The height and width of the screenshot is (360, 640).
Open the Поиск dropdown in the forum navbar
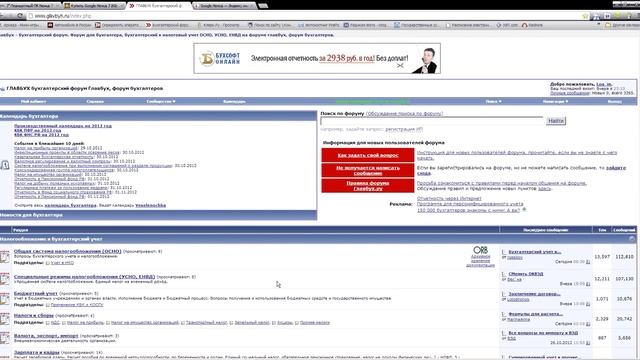[x=493, y=102]
